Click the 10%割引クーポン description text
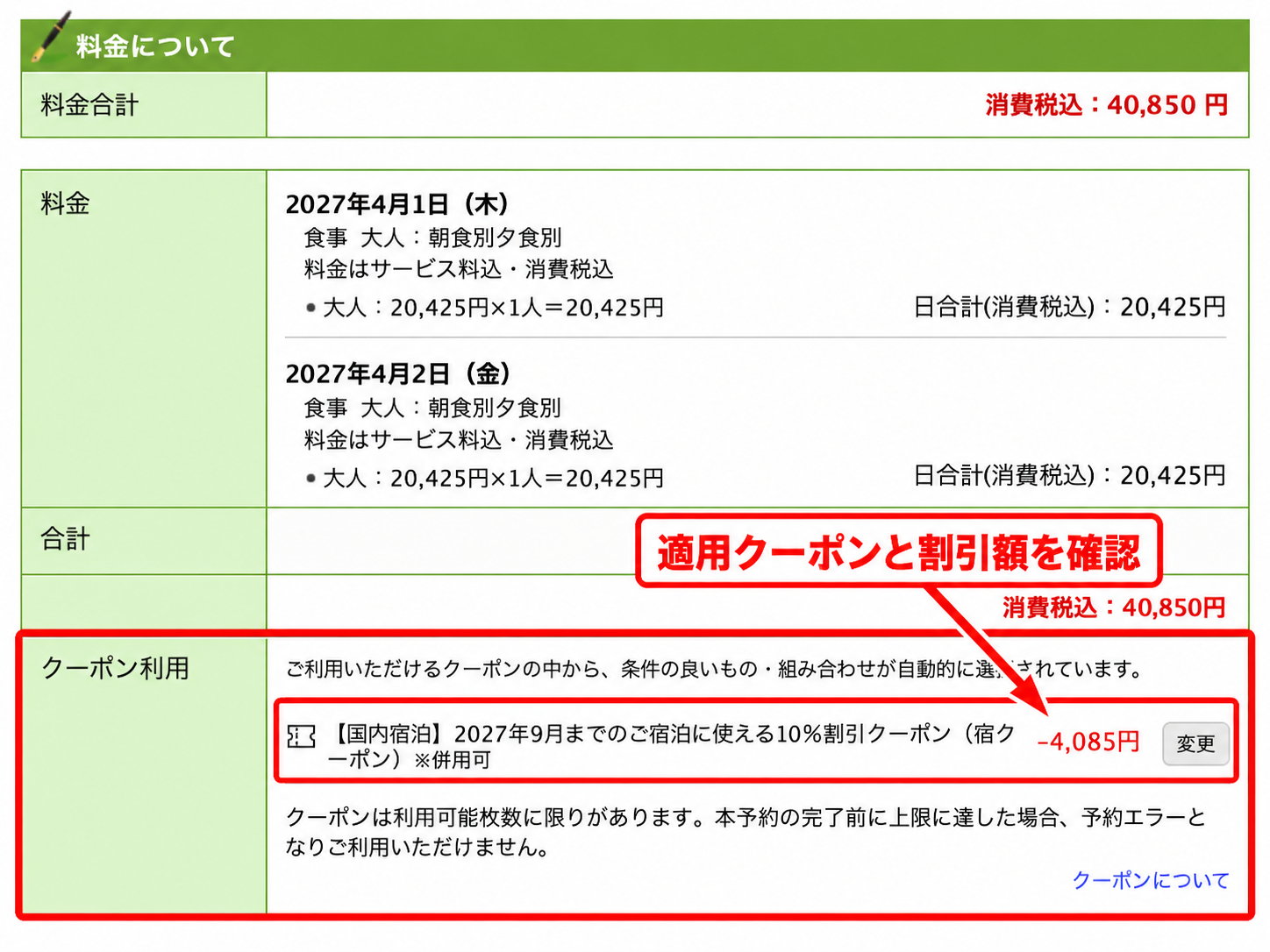This screenshot has height=952, width=1270. [672, 746]
